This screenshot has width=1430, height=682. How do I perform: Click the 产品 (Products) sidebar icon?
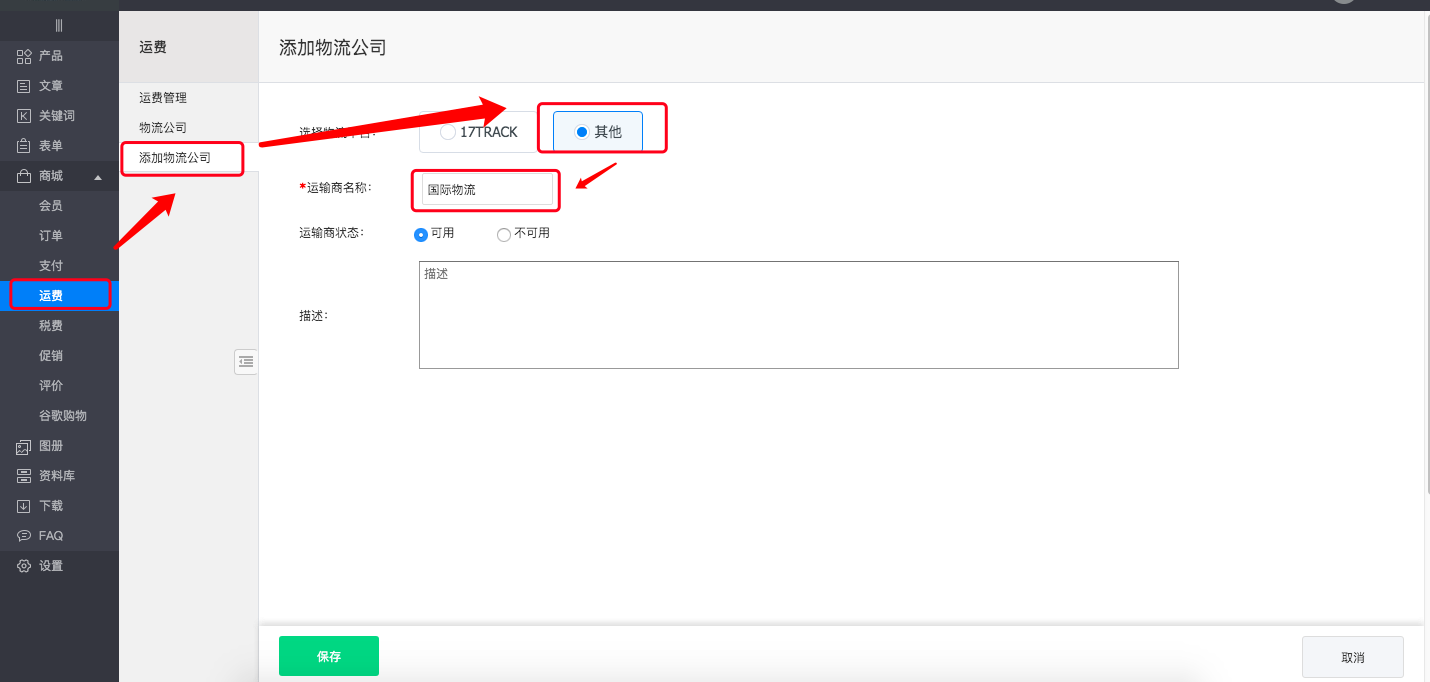pyautogui.click(x=24, y=56)
